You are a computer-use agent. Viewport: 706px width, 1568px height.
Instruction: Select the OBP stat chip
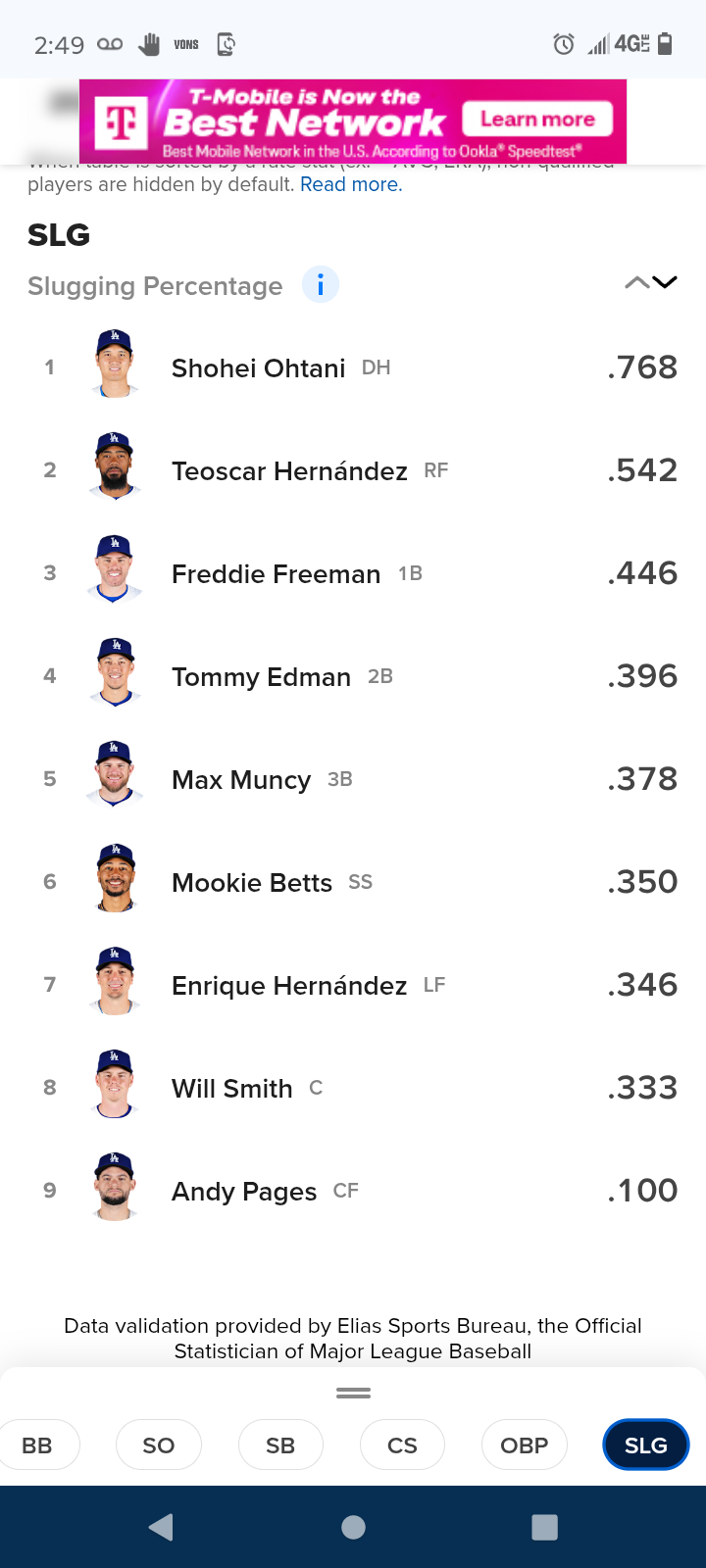click(524, 1445)
